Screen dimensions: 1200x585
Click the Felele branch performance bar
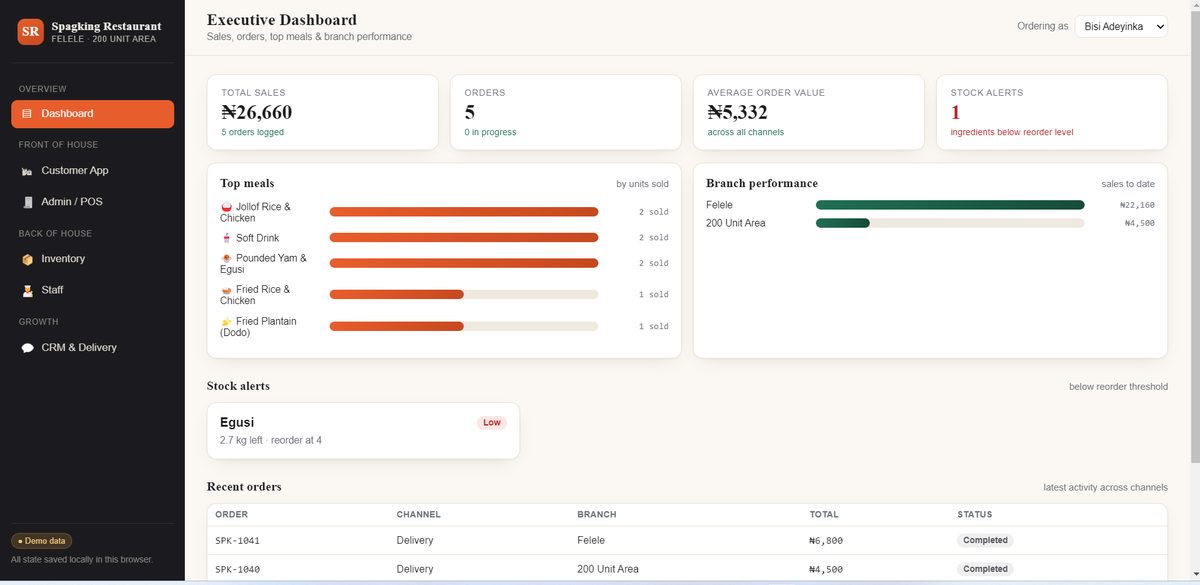tap(950, 205)
